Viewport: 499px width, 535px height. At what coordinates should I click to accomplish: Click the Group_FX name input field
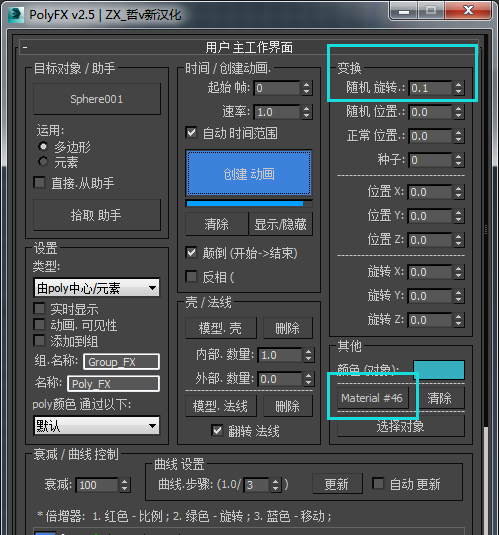click(122, 362)
